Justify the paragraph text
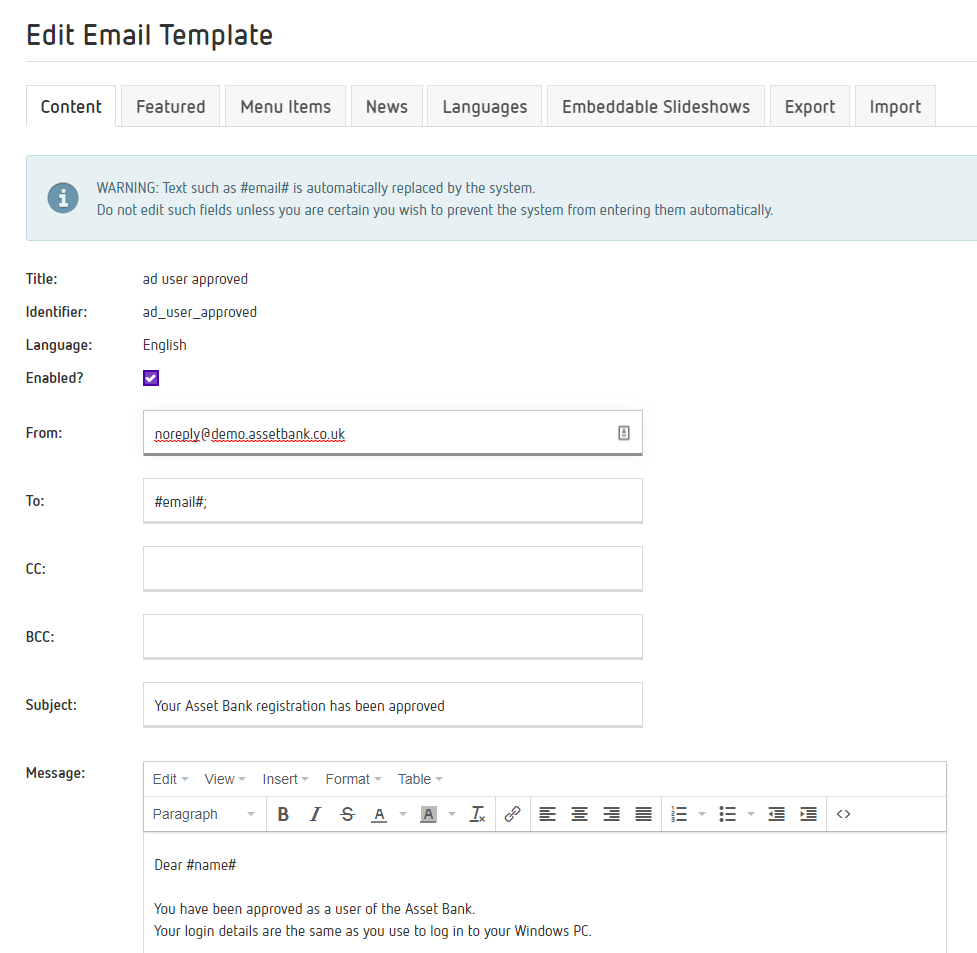977x953 pixels. [643, 814]
